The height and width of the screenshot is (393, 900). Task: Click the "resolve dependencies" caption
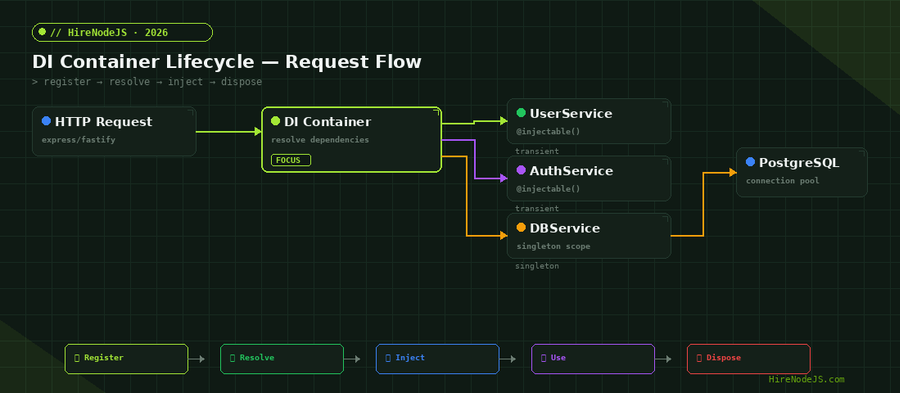click(320, 140)
